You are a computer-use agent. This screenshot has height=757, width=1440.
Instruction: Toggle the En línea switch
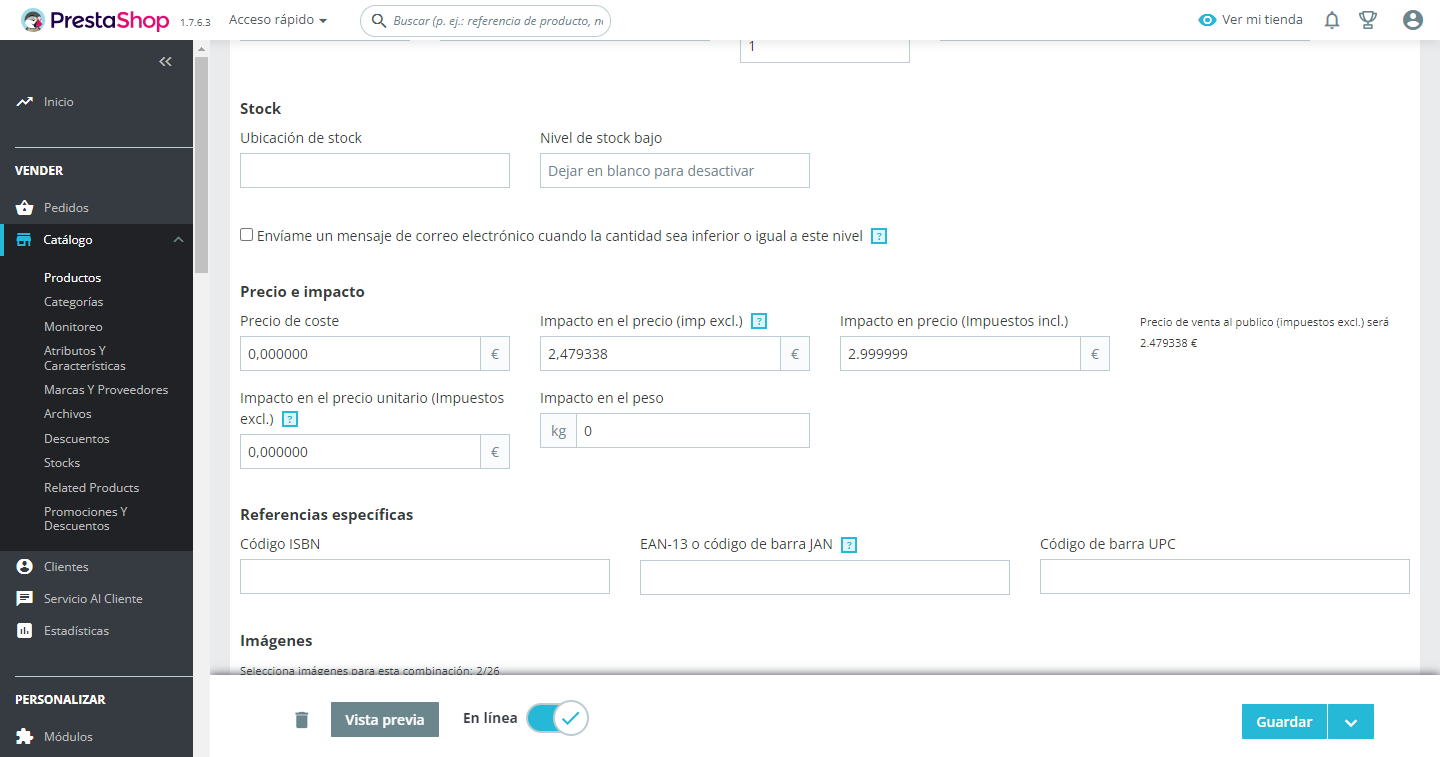[557, 718]
